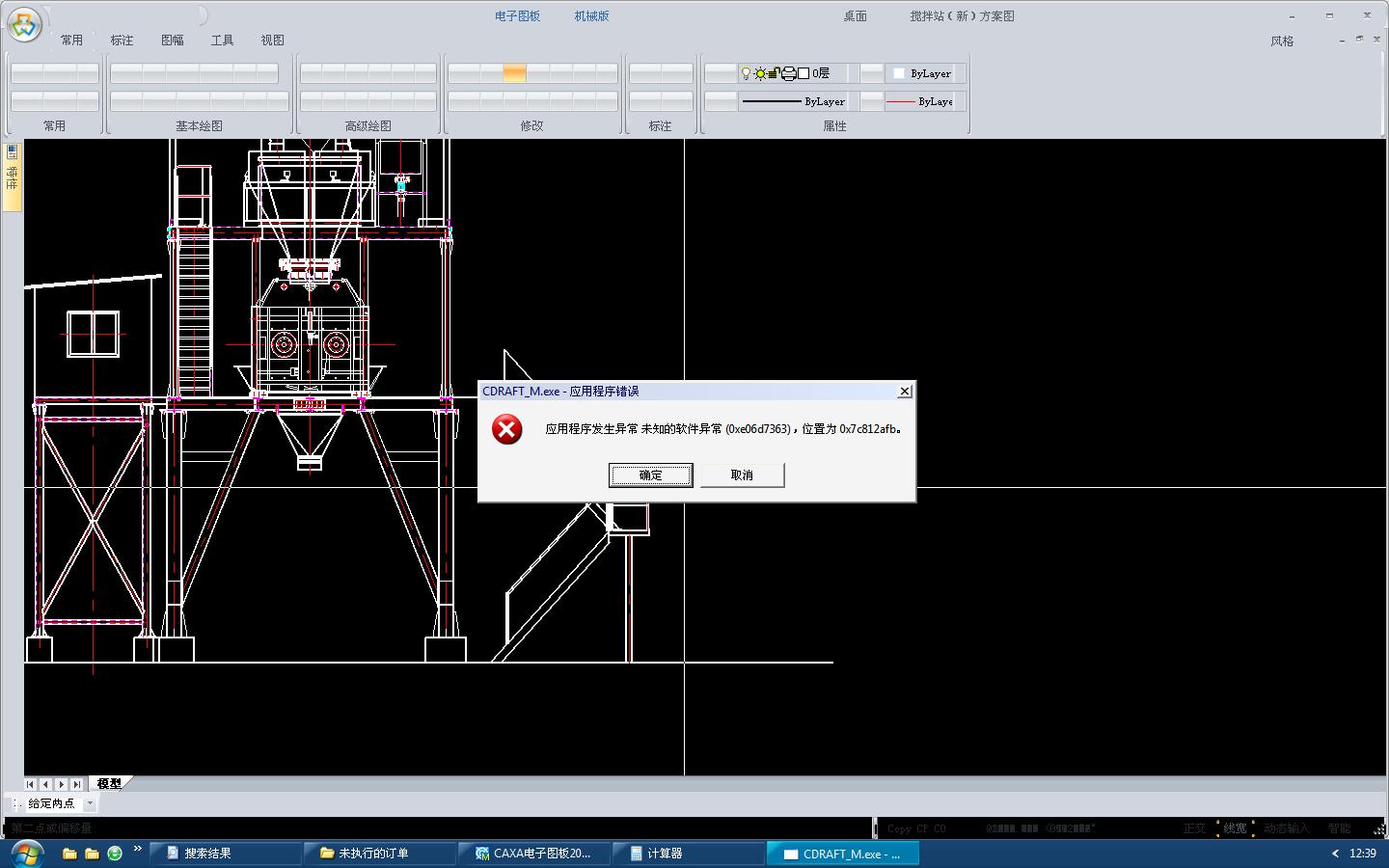Click the layer lock icon
The width and height of the screenshot is (1389, 868).
click(774, 73)
